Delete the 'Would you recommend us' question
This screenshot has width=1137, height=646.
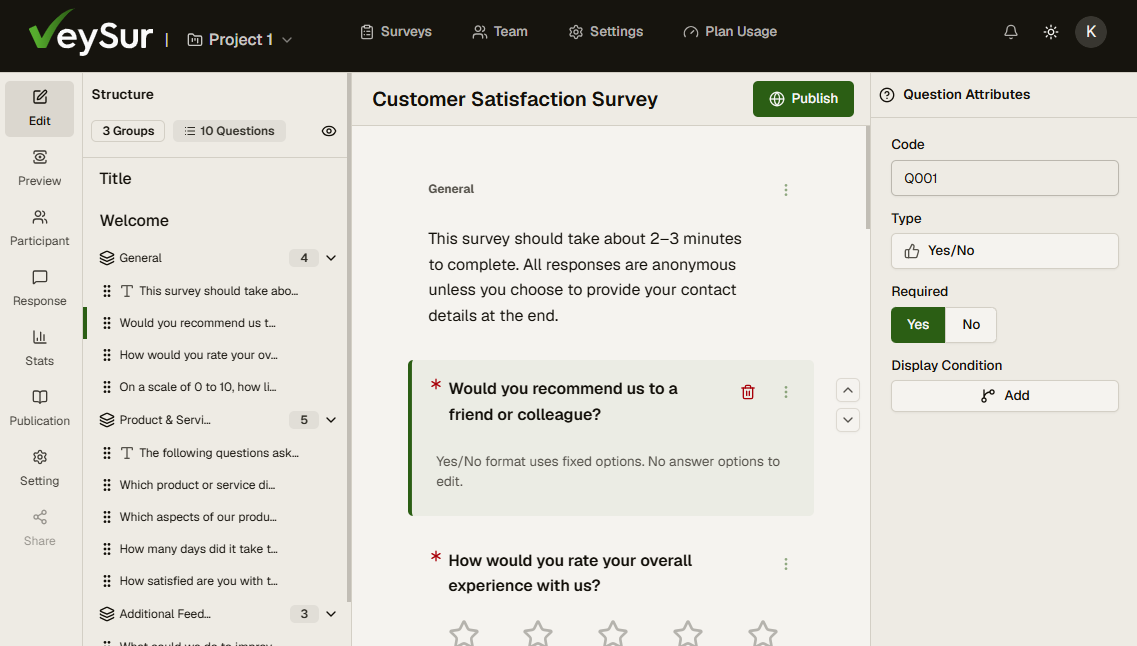(x=748, y=392)
